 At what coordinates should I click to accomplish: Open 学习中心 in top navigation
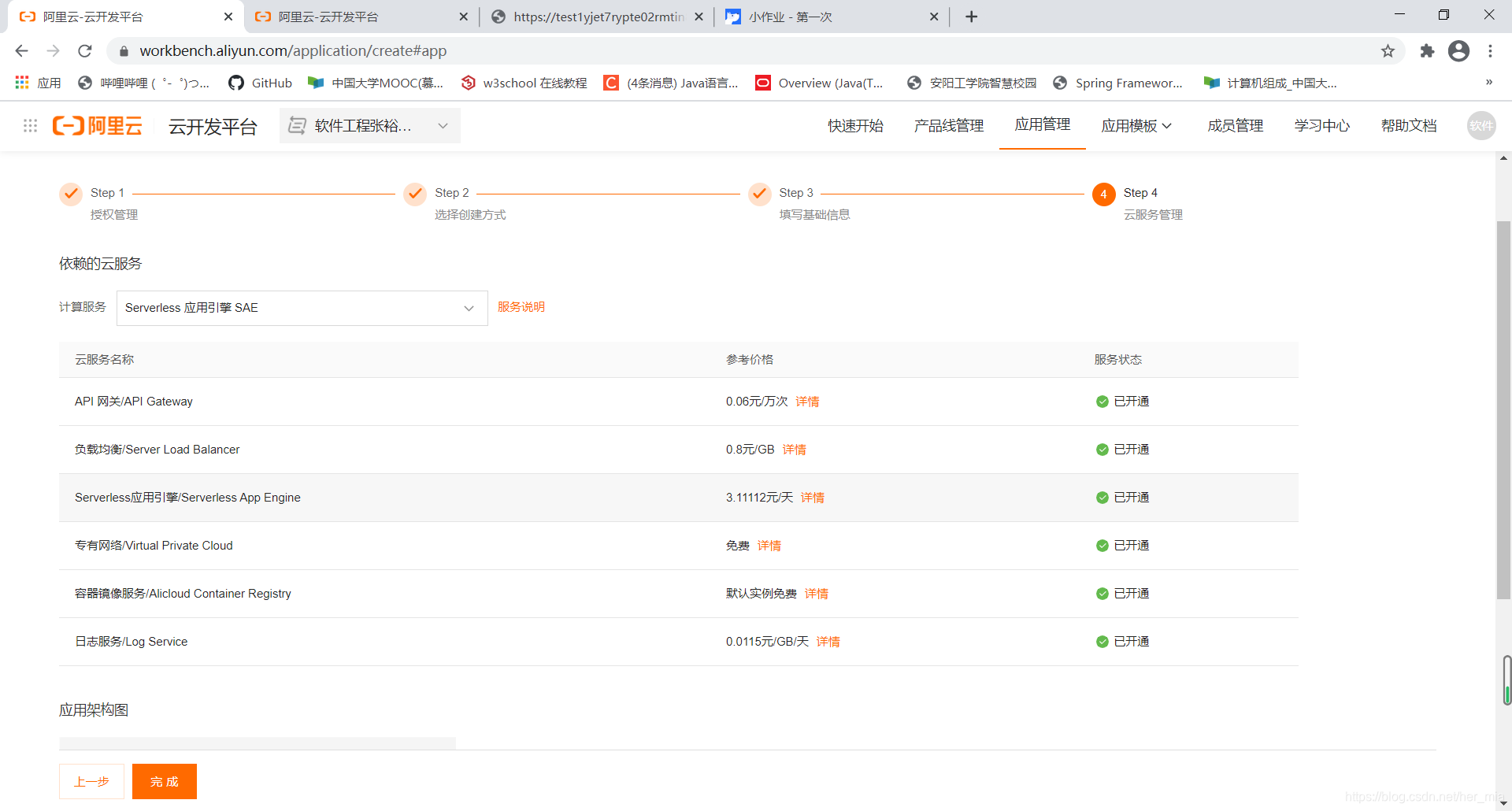[x=1321, y=126]
